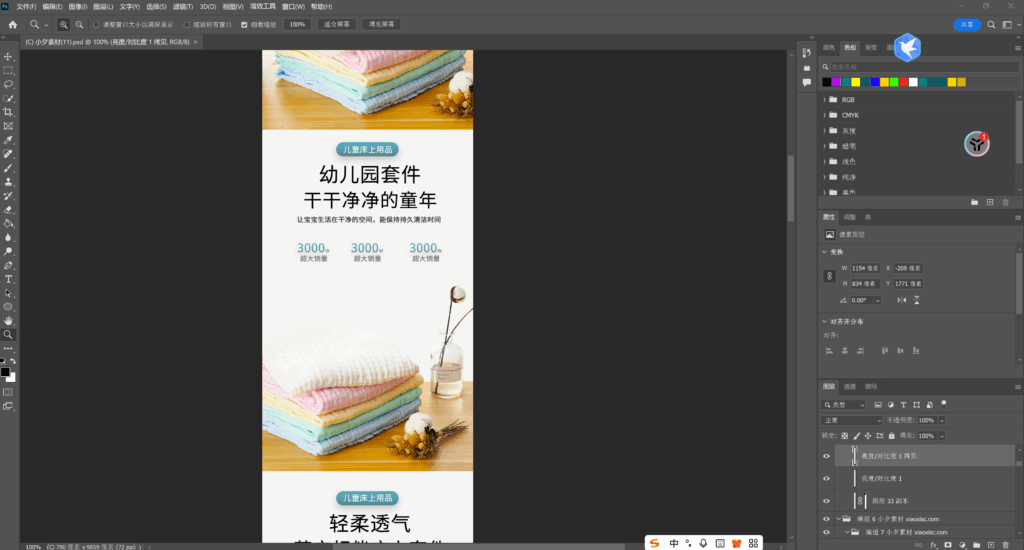This screenshot has height=550, width=1024.
Task: Create new fill or adjustment layer
Action: point(962,545)
